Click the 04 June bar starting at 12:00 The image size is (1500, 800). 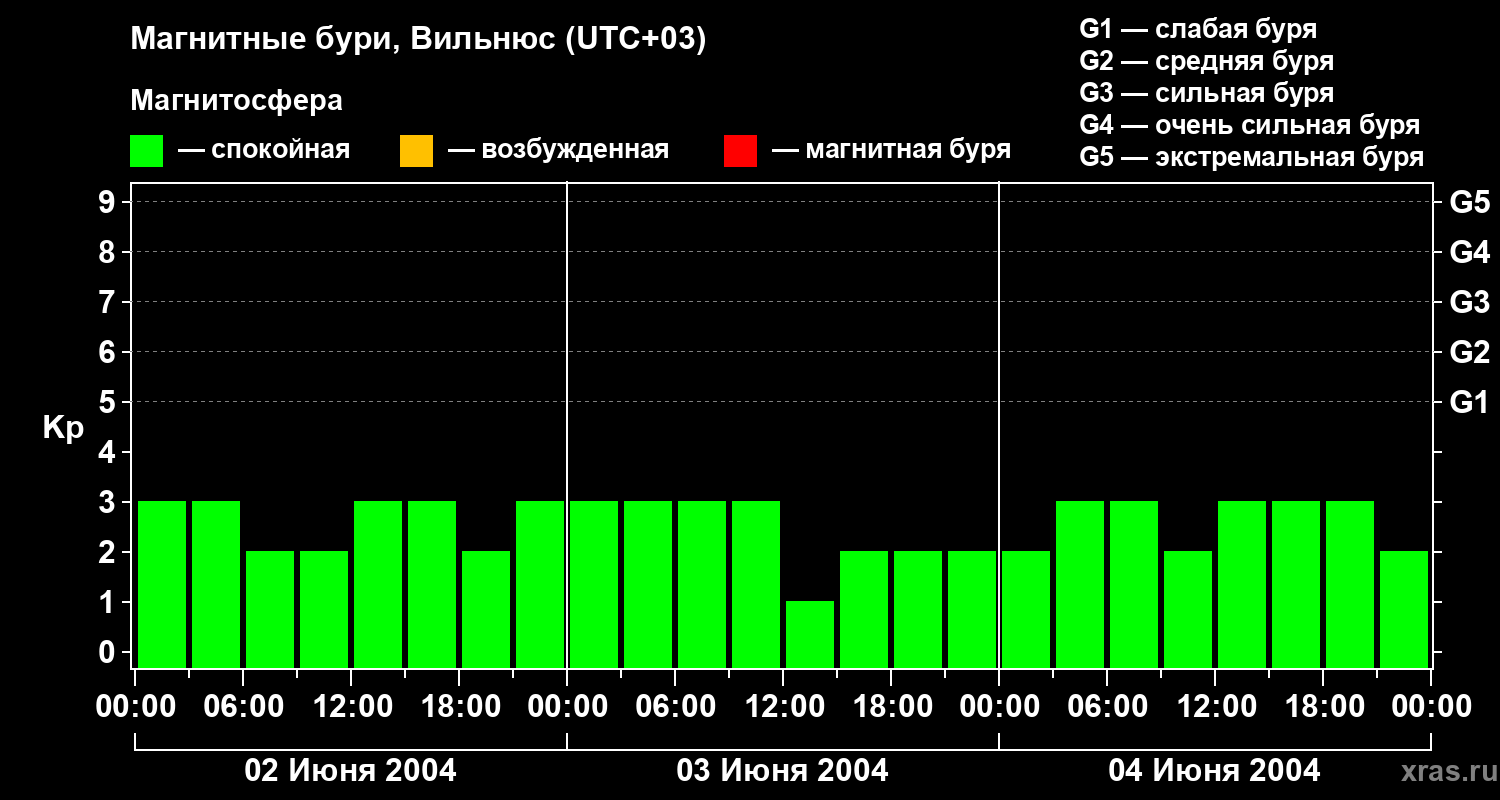click(x=1242, y=584)
